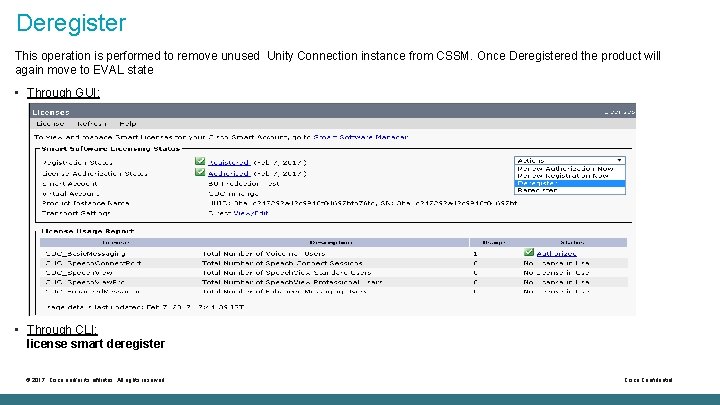720x405 pixels.
Task: Click the CUC_SpeechViewPro license row
Action: coord(334,282)
